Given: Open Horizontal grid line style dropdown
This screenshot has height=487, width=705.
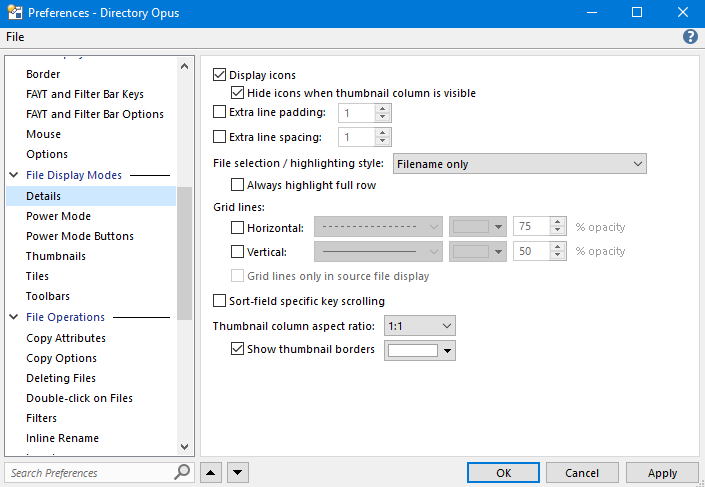Looking at the screenshot, I should click(378, 227).
